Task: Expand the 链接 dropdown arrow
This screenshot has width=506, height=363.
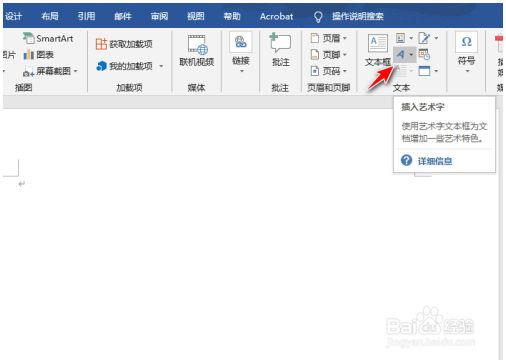Action: (241, 71)
